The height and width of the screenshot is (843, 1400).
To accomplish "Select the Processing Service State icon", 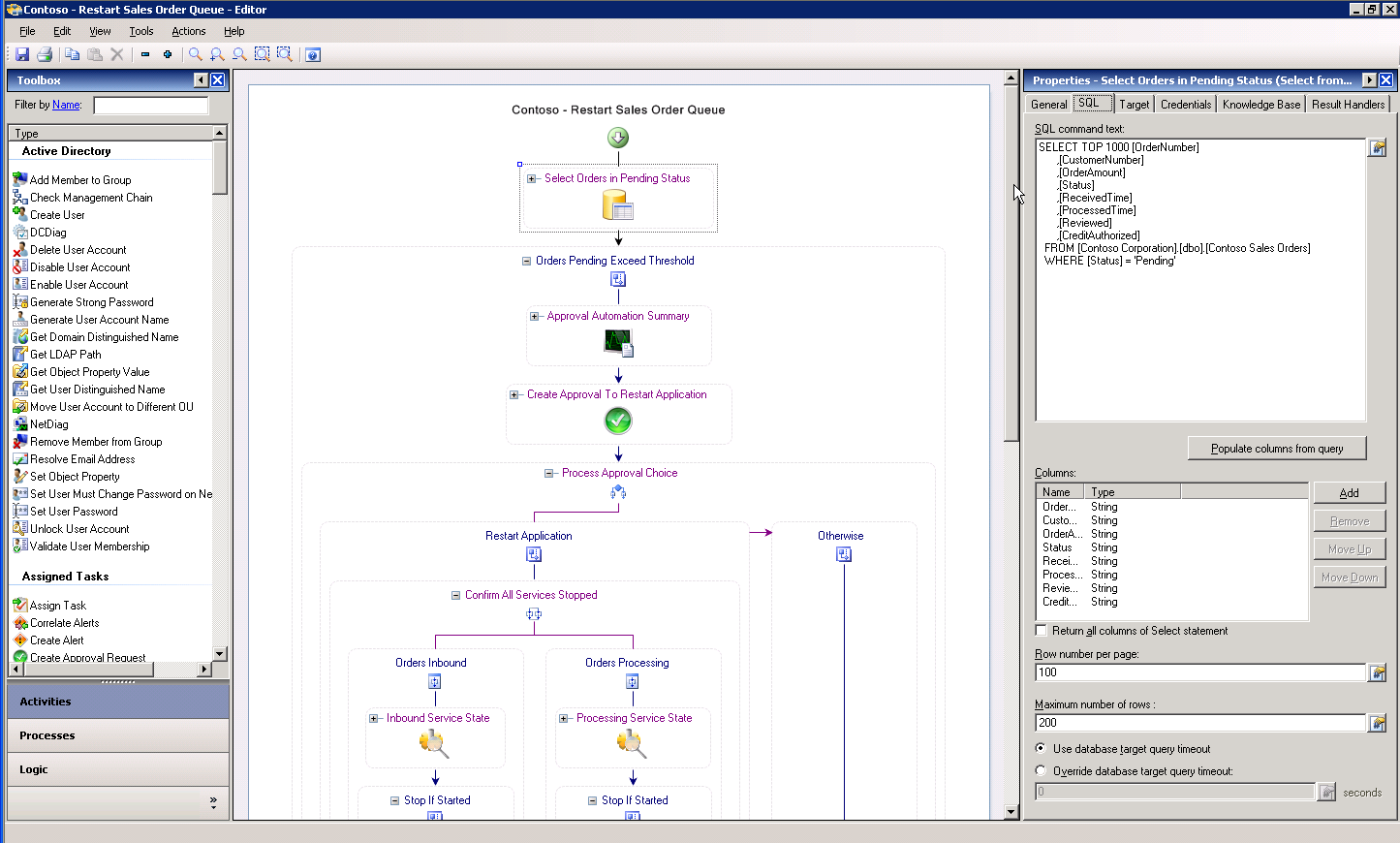I will (632, 743).
